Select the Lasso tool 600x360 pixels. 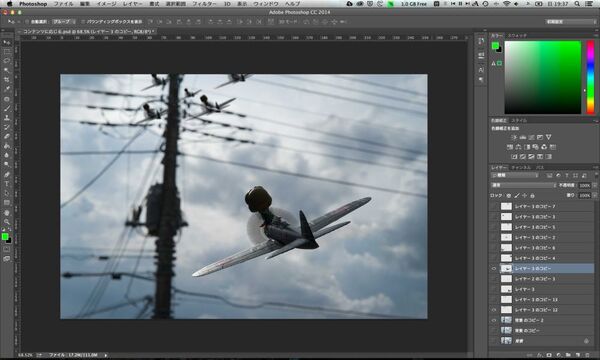coord(7,61)
